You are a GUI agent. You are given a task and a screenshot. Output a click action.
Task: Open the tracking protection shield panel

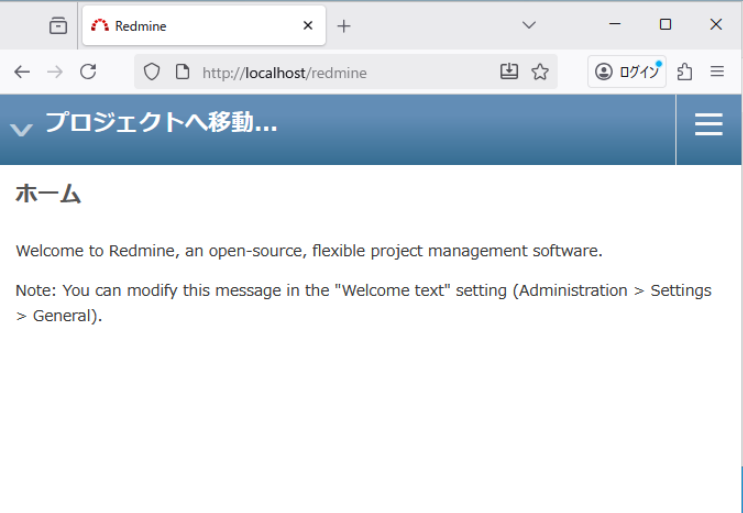[x=152, y=72]
